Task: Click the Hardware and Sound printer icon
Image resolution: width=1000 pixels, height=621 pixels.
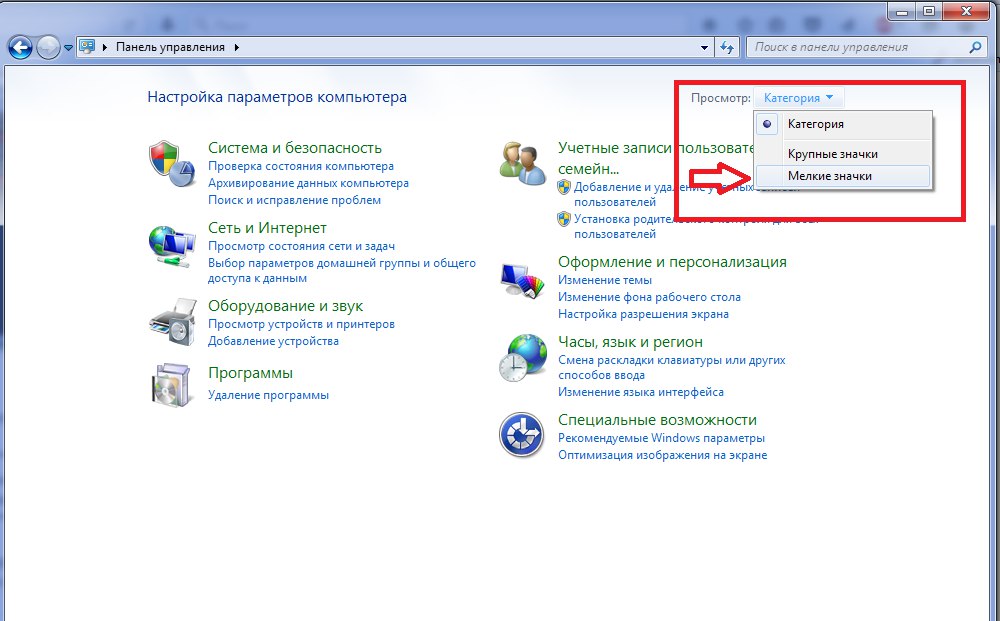Action: click(x=170, y=322)
